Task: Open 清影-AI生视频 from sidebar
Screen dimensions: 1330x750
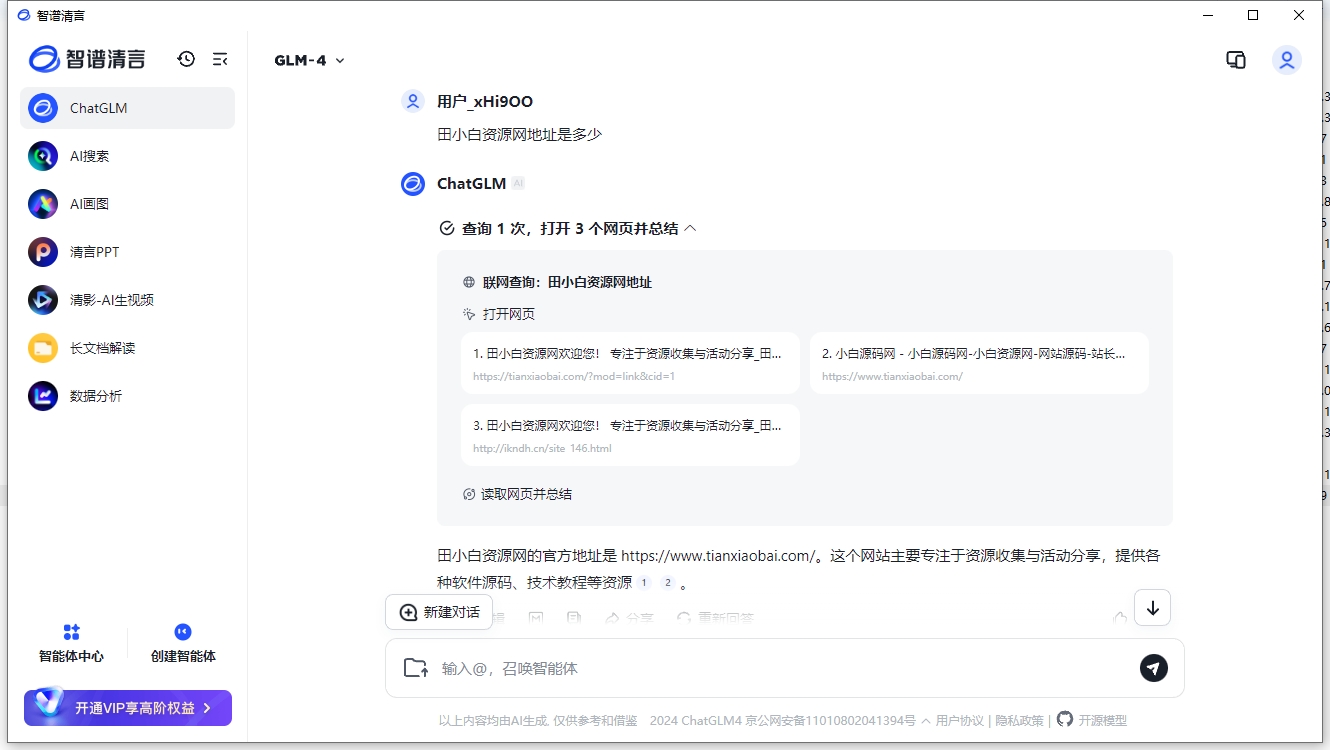Action: coord(127,300)
